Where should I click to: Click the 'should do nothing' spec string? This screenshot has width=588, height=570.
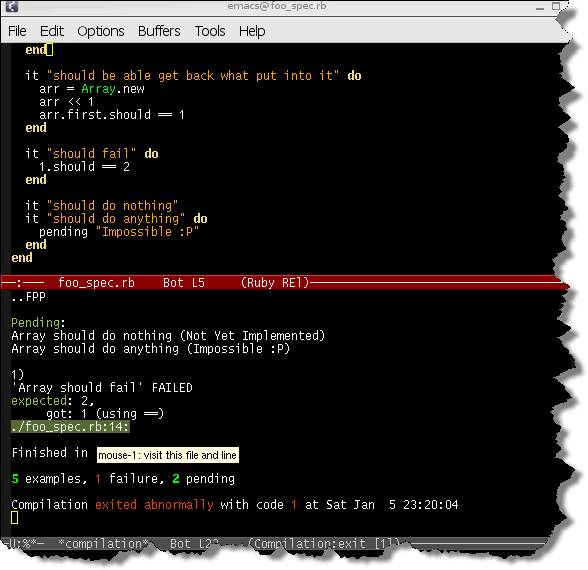click(x=112, y=206)
